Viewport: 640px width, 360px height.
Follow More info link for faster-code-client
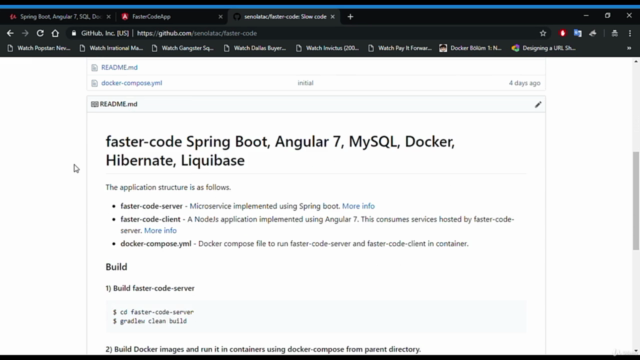click(x=160, y=231)
